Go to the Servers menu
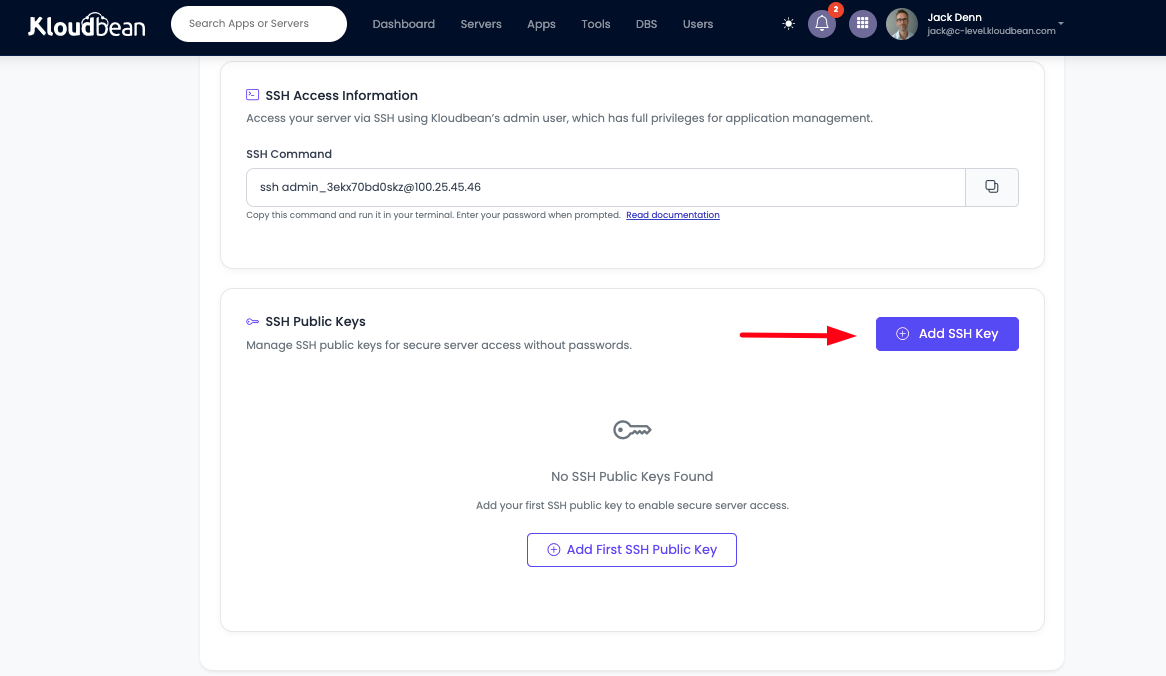 click(481, 24)
